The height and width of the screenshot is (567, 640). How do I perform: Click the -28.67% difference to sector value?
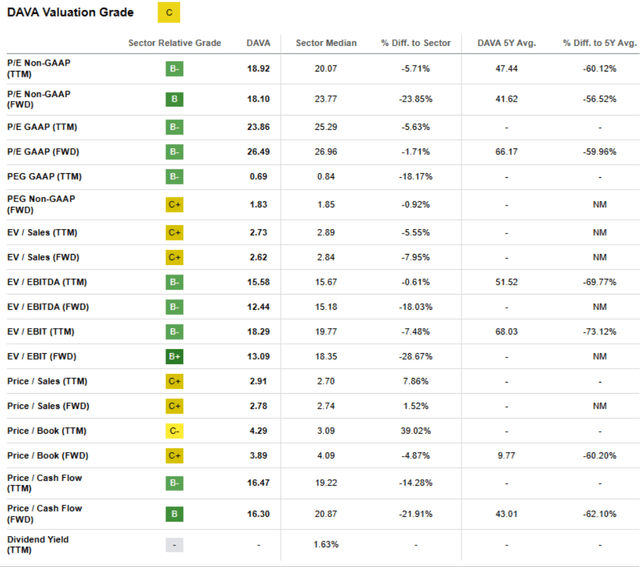click(x=416, y=356)
